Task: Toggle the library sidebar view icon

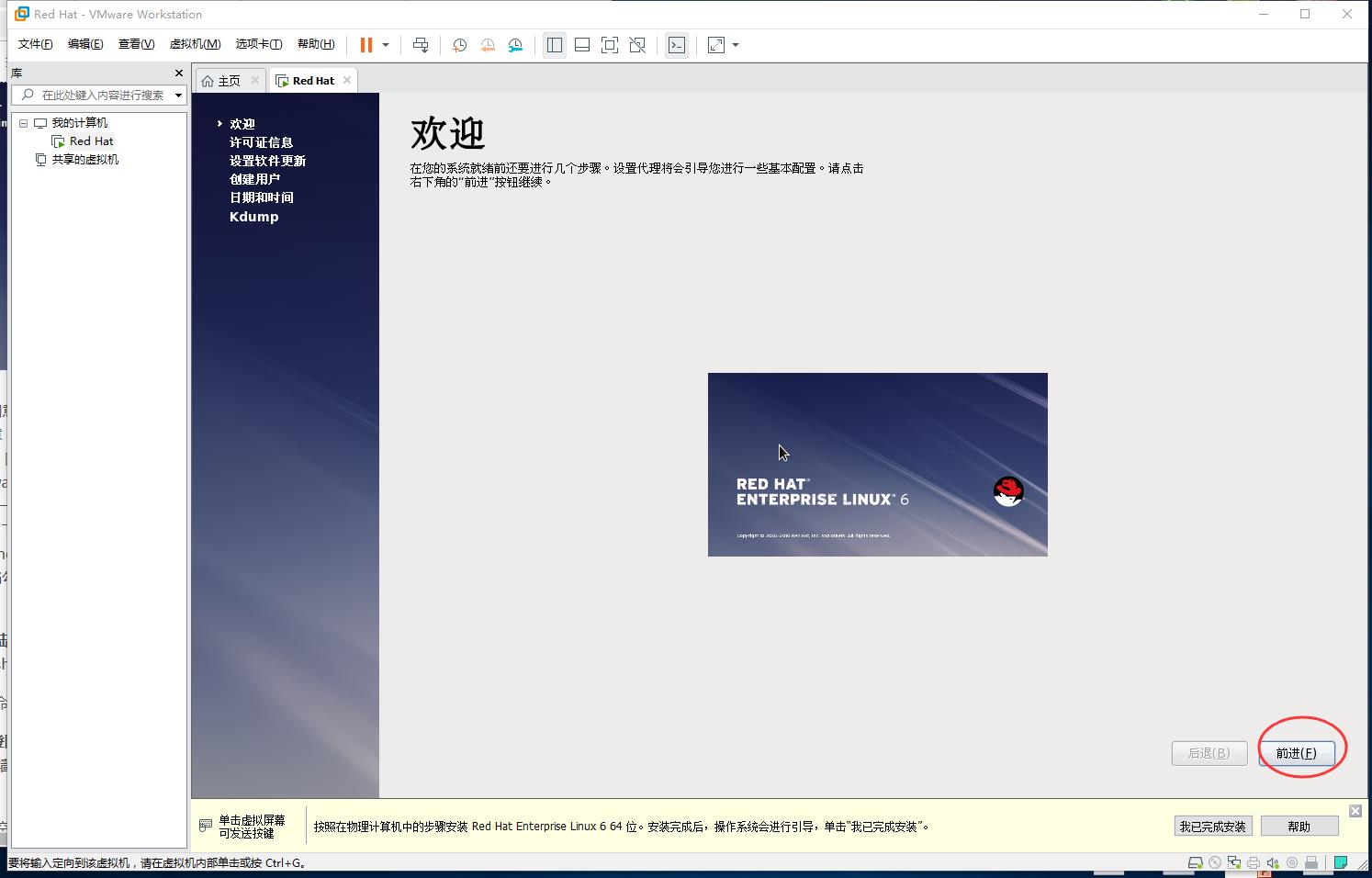Action: point(555,45)
